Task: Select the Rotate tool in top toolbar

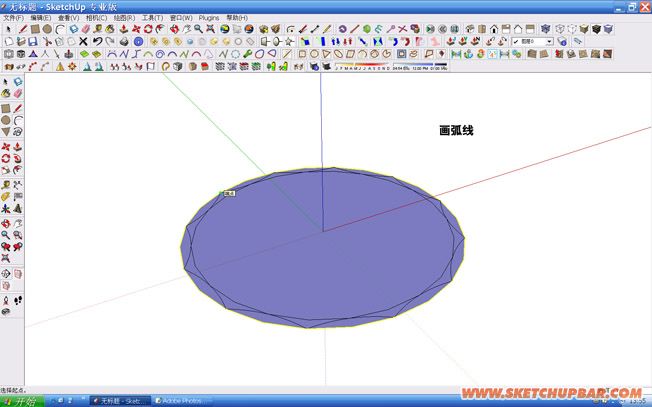Action: (148, 29)
